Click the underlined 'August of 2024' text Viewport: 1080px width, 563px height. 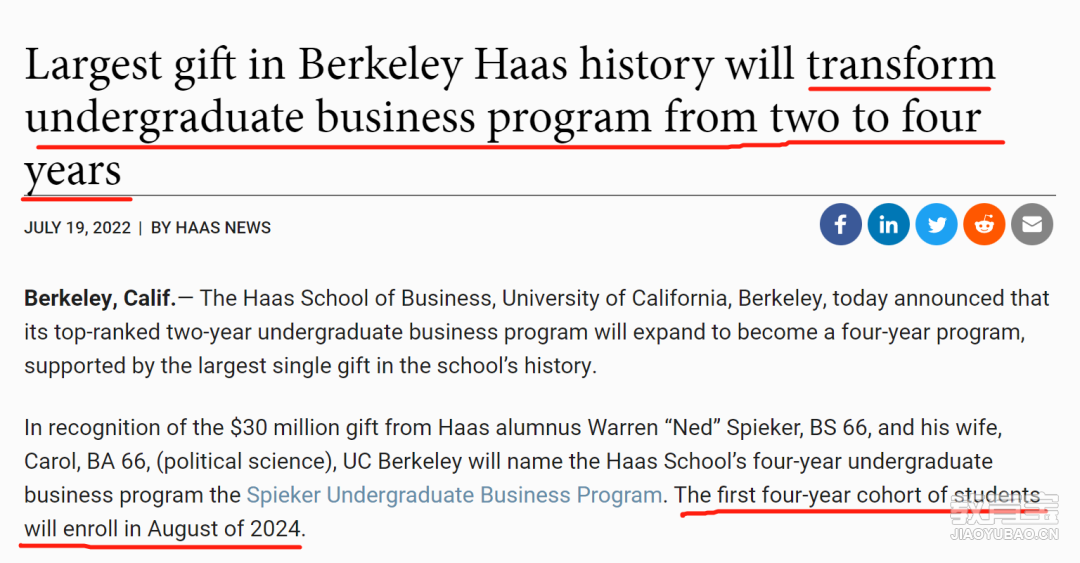point(224,529)
